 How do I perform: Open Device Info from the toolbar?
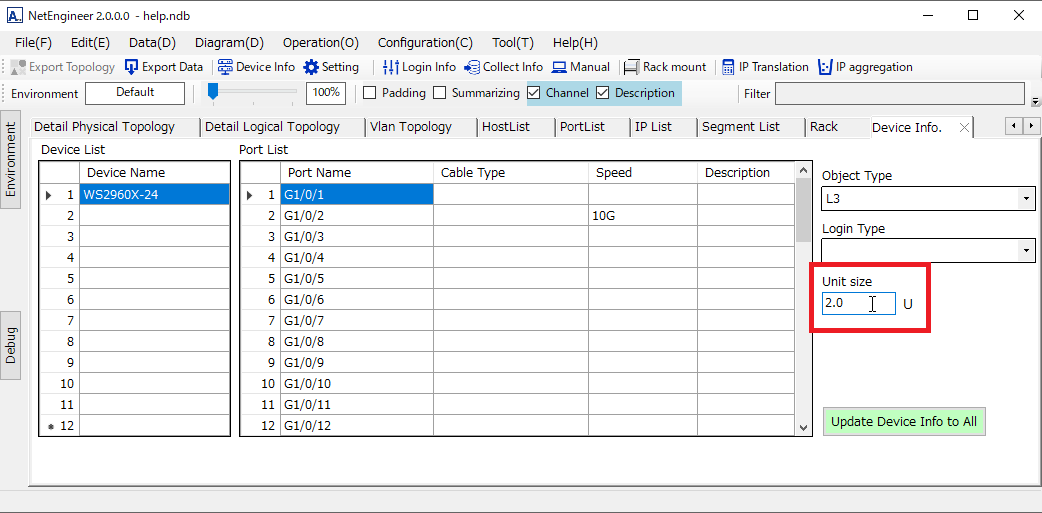[x=226, y=67]
